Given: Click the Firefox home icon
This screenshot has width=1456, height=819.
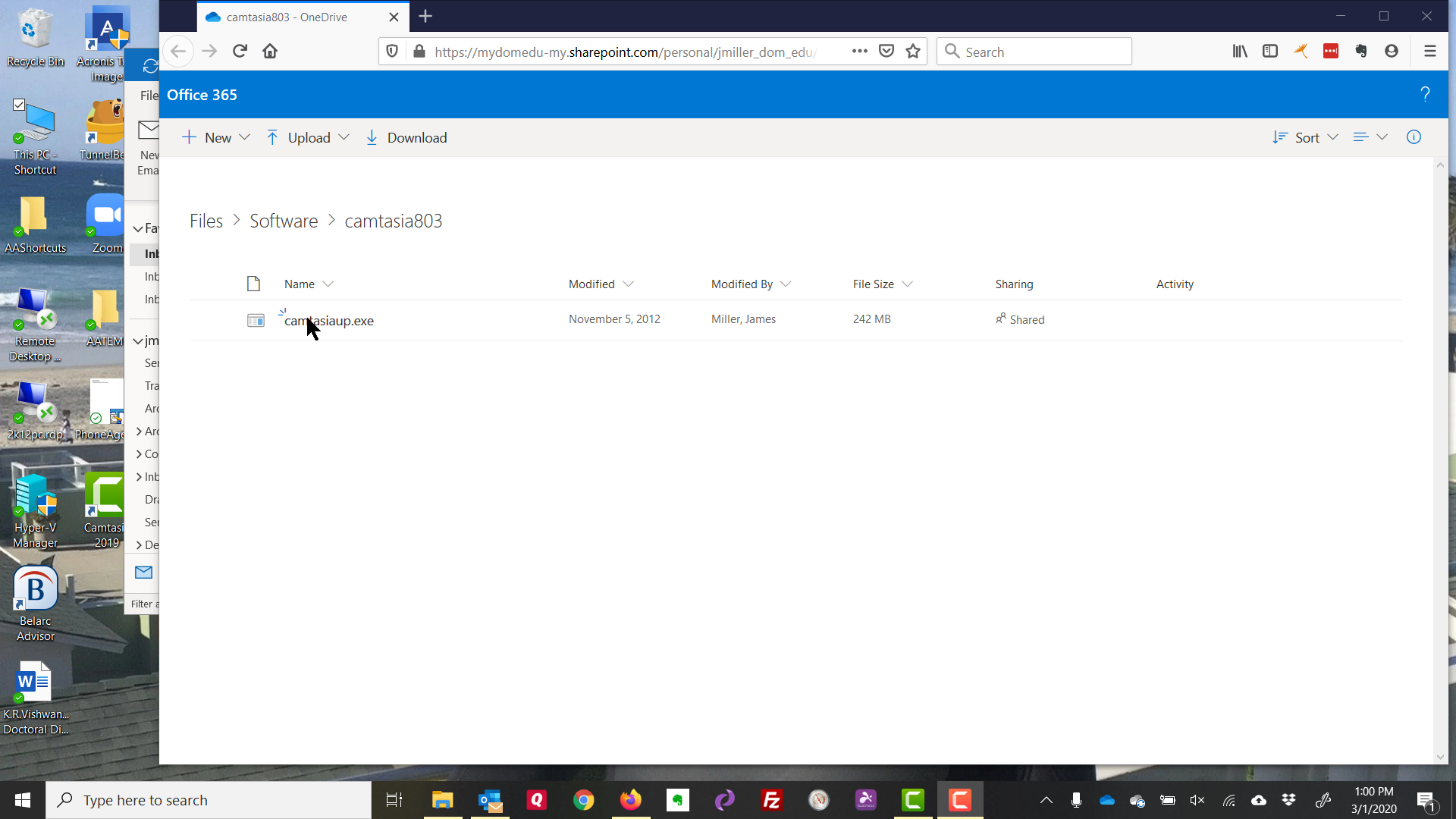Looking at the screenshot, I should coord(270,52).
